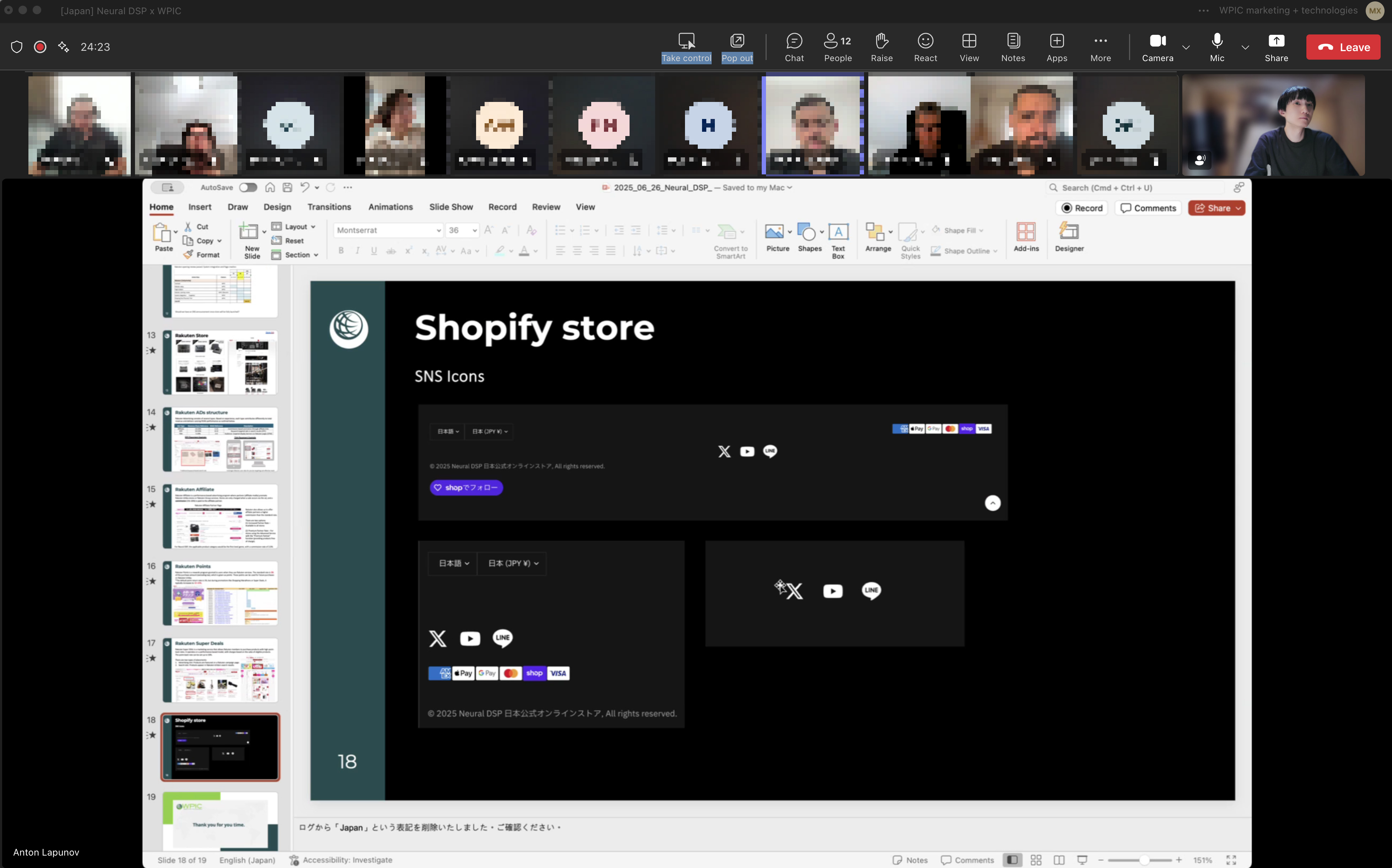The image size is (1392, 868).
Task: Open the Section dropdown
Action: pyautogui.click(x=295, y=255)
